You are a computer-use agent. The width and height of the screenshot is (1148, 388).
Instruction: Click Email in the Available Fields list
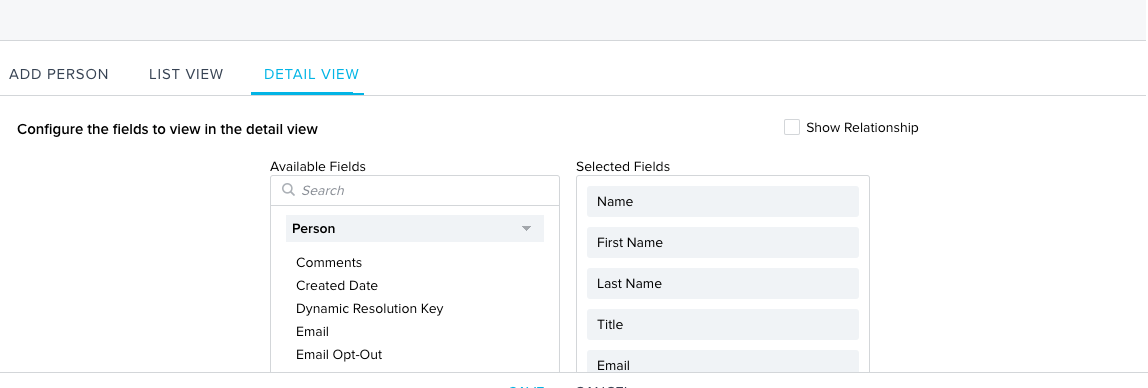click(x=313, y=332)
